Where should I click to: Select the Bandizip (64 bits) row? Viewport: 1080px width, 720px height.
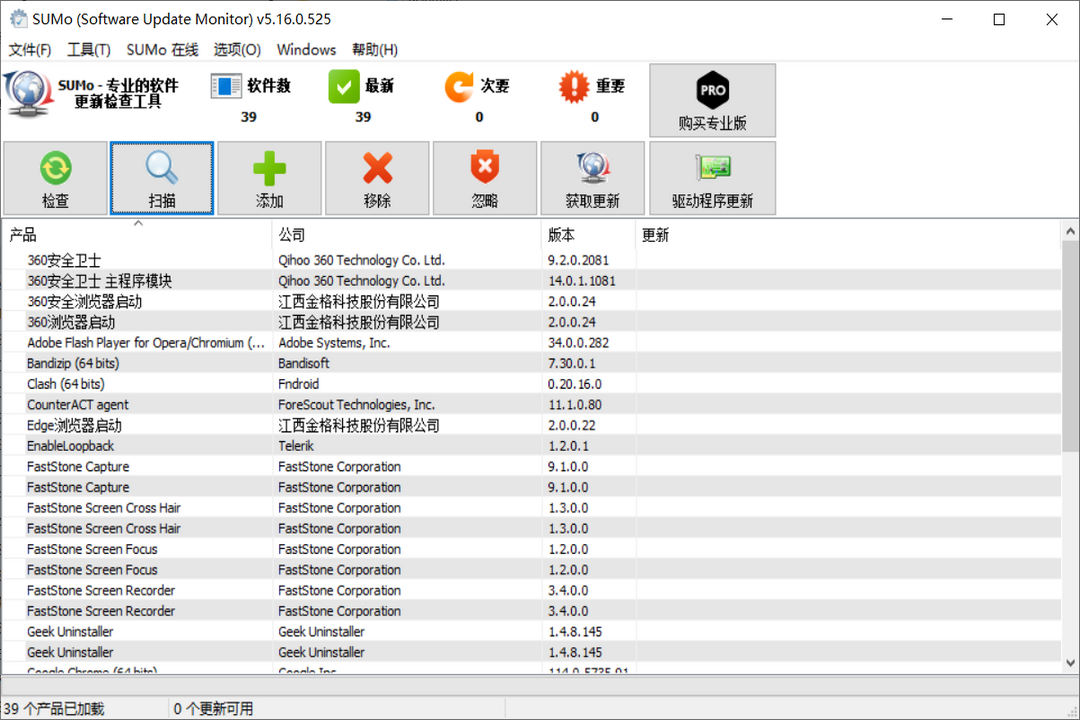click(x=73, y=364)
